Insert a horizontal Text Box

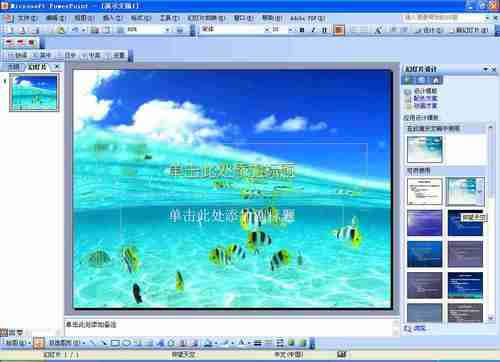[138, 343]
